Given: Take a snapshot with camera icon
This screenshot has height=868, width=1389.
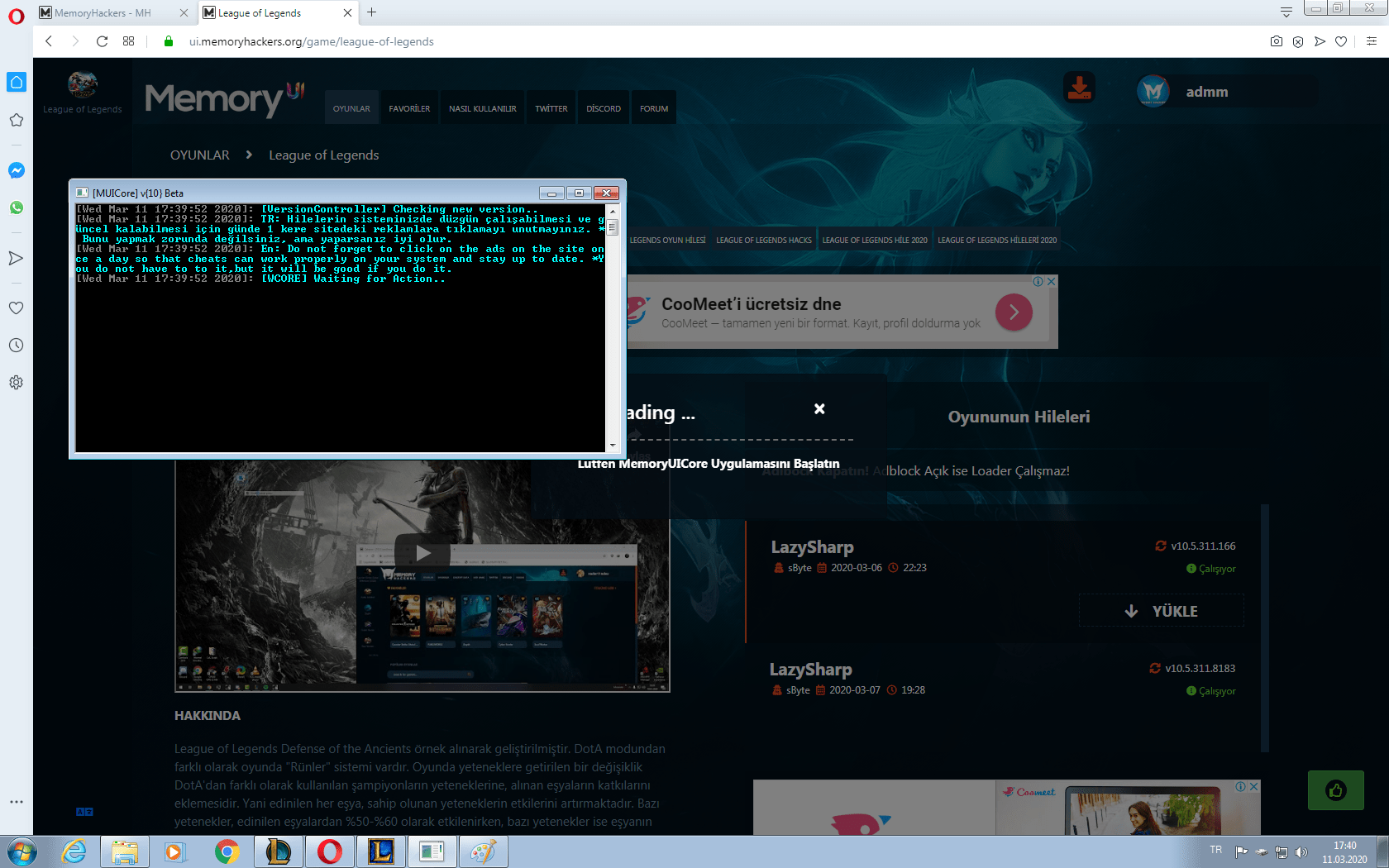Looking at the screenshot, I should tap(1277, 41).
